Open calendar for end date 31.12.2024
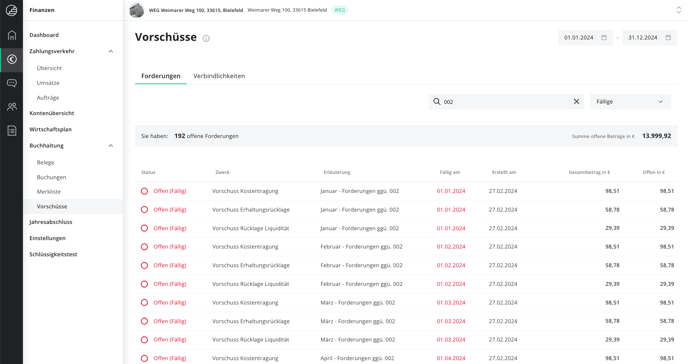688x364 pixels. tap(668, 38)
